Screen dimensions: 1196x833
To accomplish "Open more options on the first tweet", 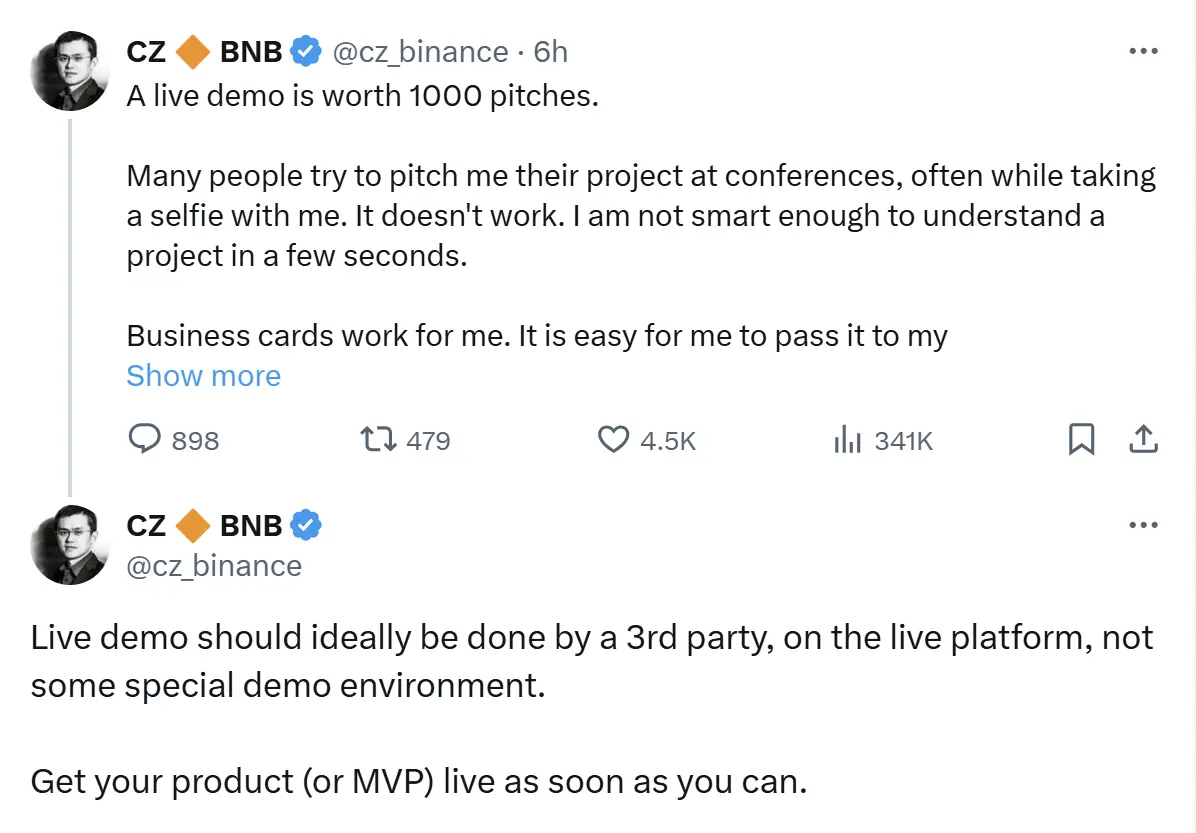I will 1142,52.
